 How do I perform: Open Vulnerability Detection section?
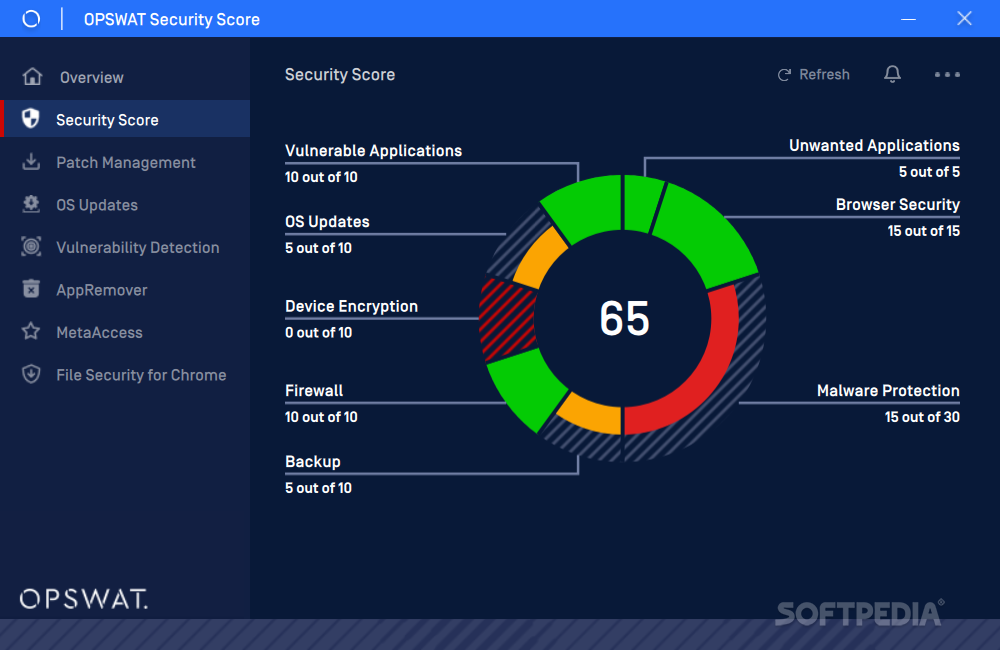(125, 247)
